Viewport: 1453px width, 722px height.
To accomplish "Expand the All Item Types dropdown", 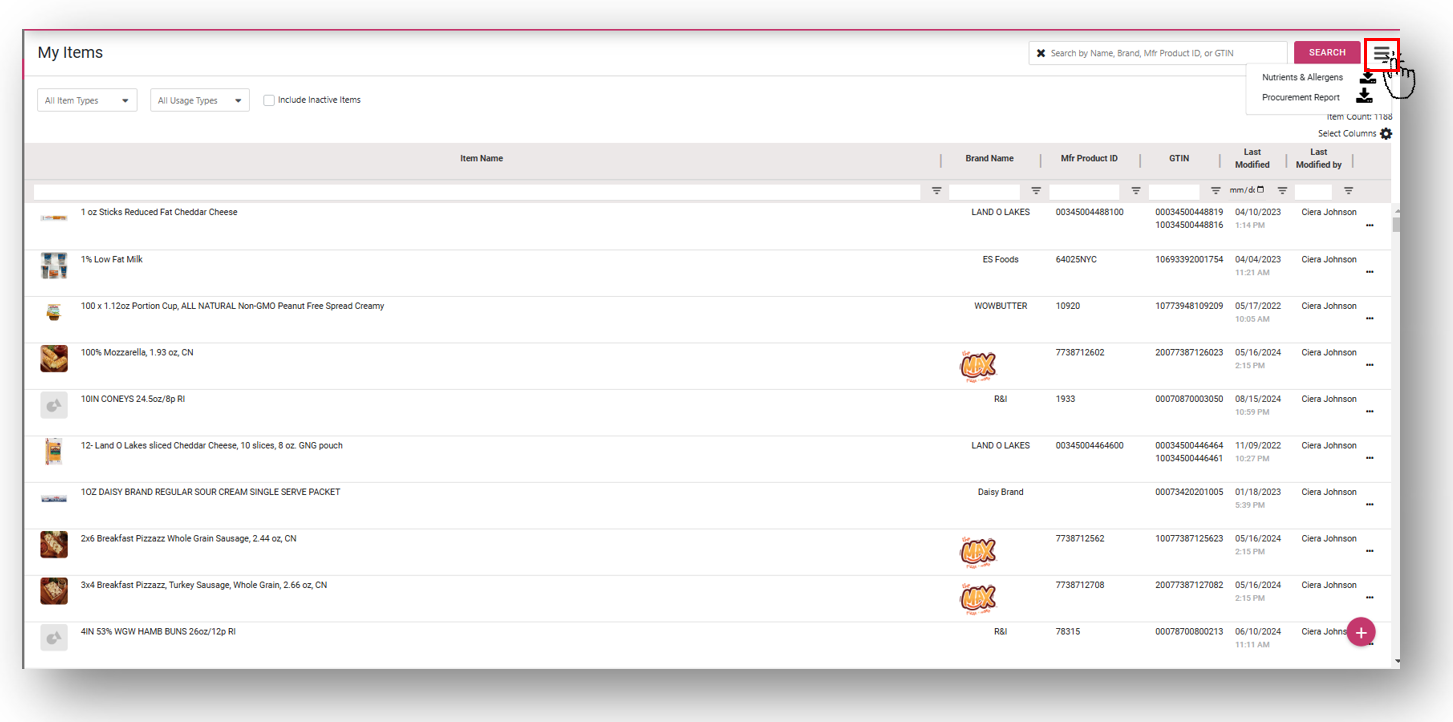I will point(87,100).
